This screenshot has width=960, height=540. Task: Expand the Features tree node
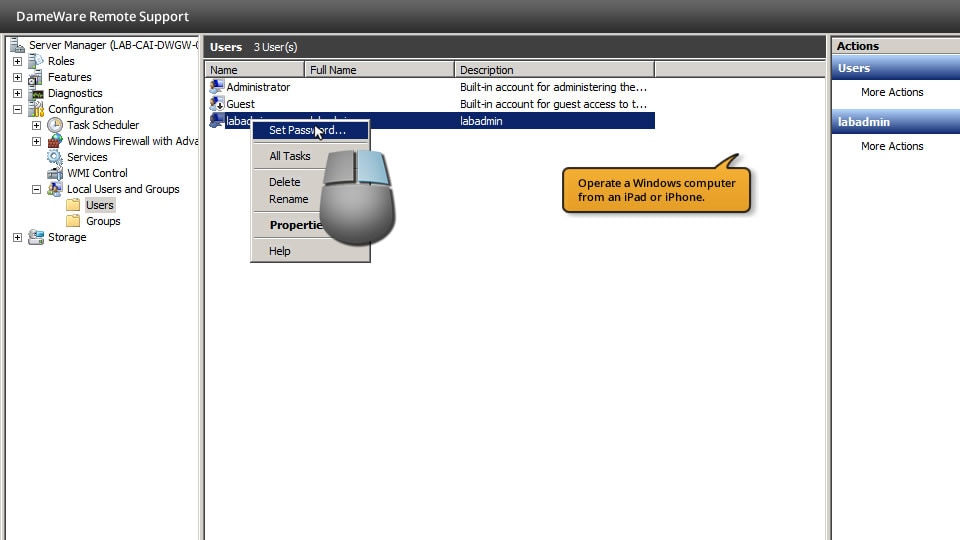click(17, 77)
